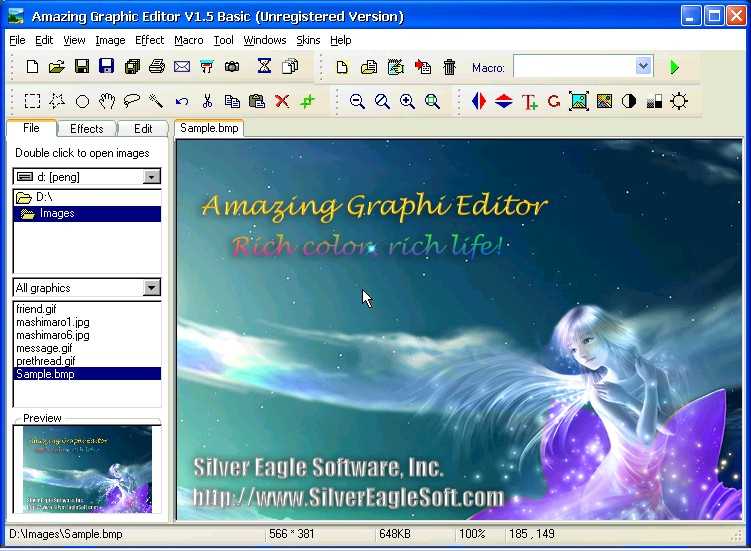The image size is (751, 551).
Task: Open a file with the folder icon
Action: [x=57, y=67]
